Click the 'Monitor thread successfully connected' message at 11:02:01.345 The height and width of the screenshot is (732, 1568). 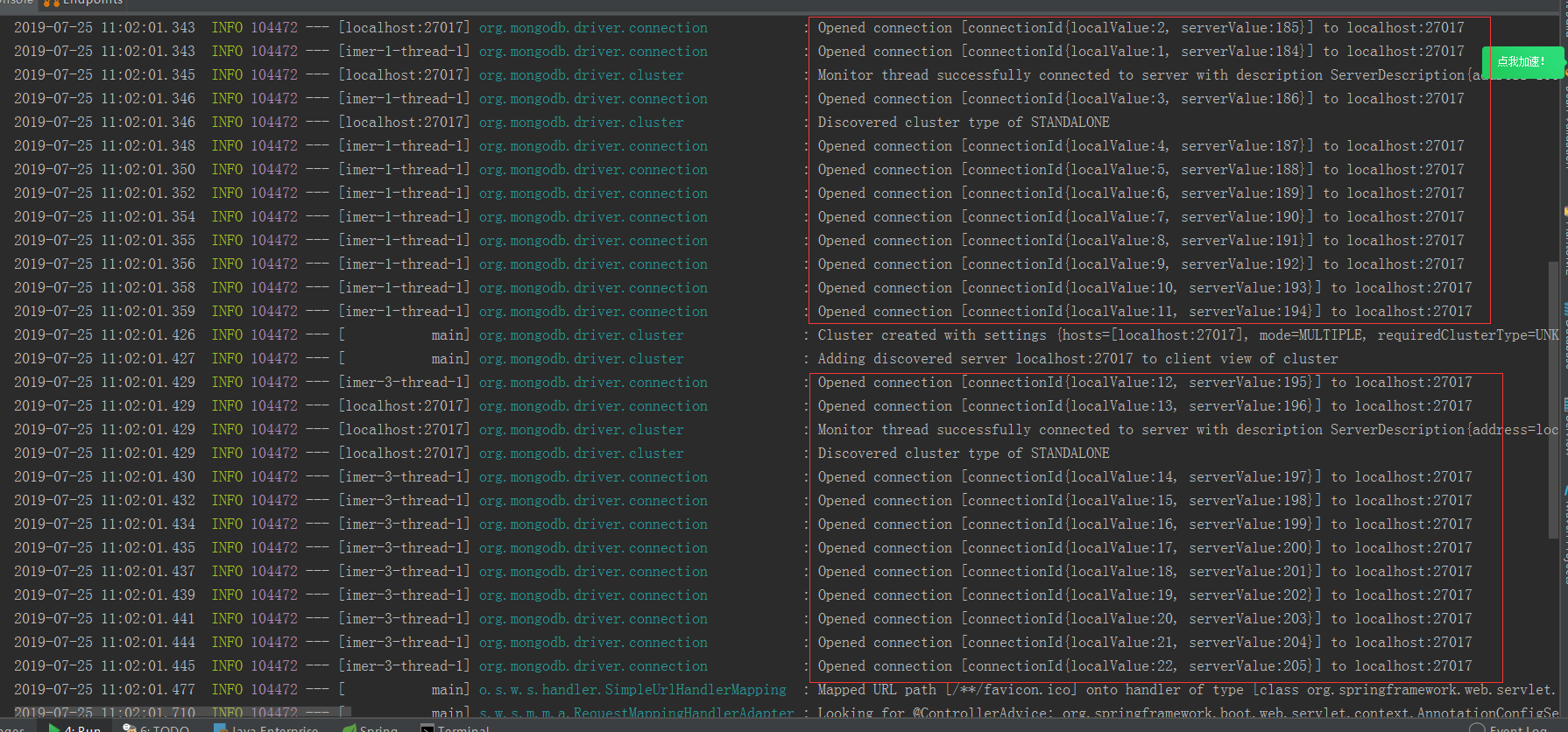(x=1188, y=75)
